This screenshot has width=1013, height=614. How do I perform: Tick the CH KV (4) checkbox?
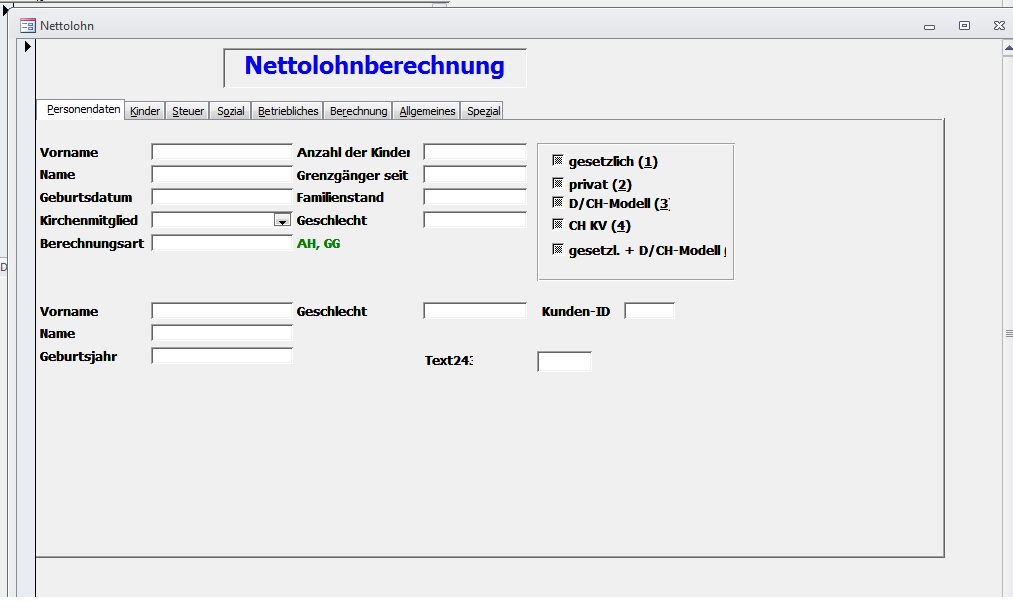558,224
